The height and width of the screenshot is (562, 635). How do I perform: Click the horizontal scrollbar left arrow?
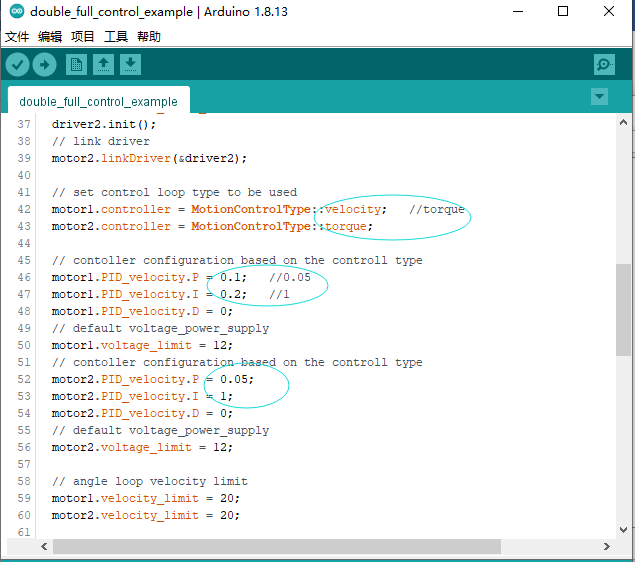click(44, 547)
